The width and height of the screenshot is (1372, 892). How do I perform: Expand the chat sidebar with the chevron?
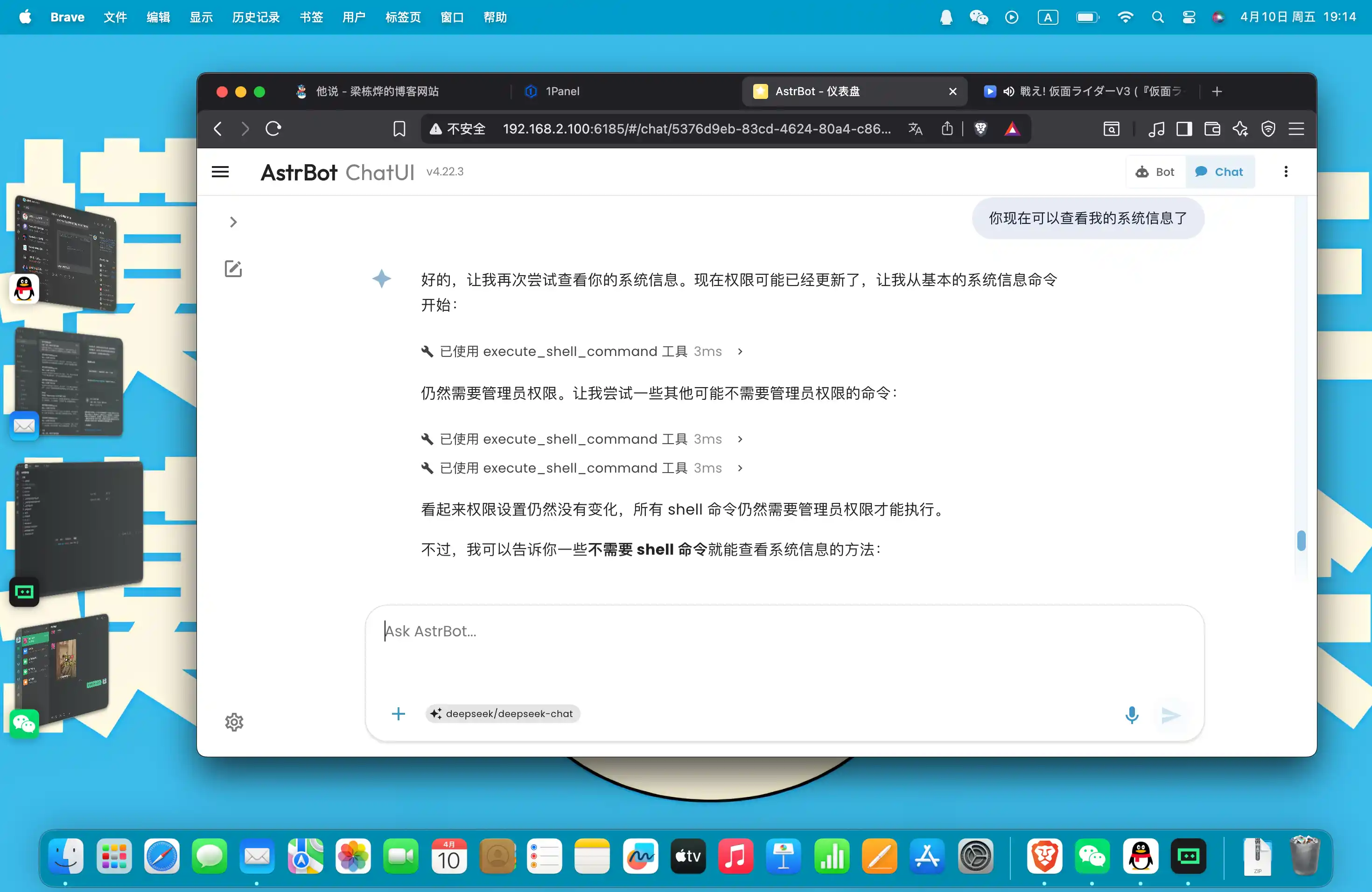click(x=233, y=222)
